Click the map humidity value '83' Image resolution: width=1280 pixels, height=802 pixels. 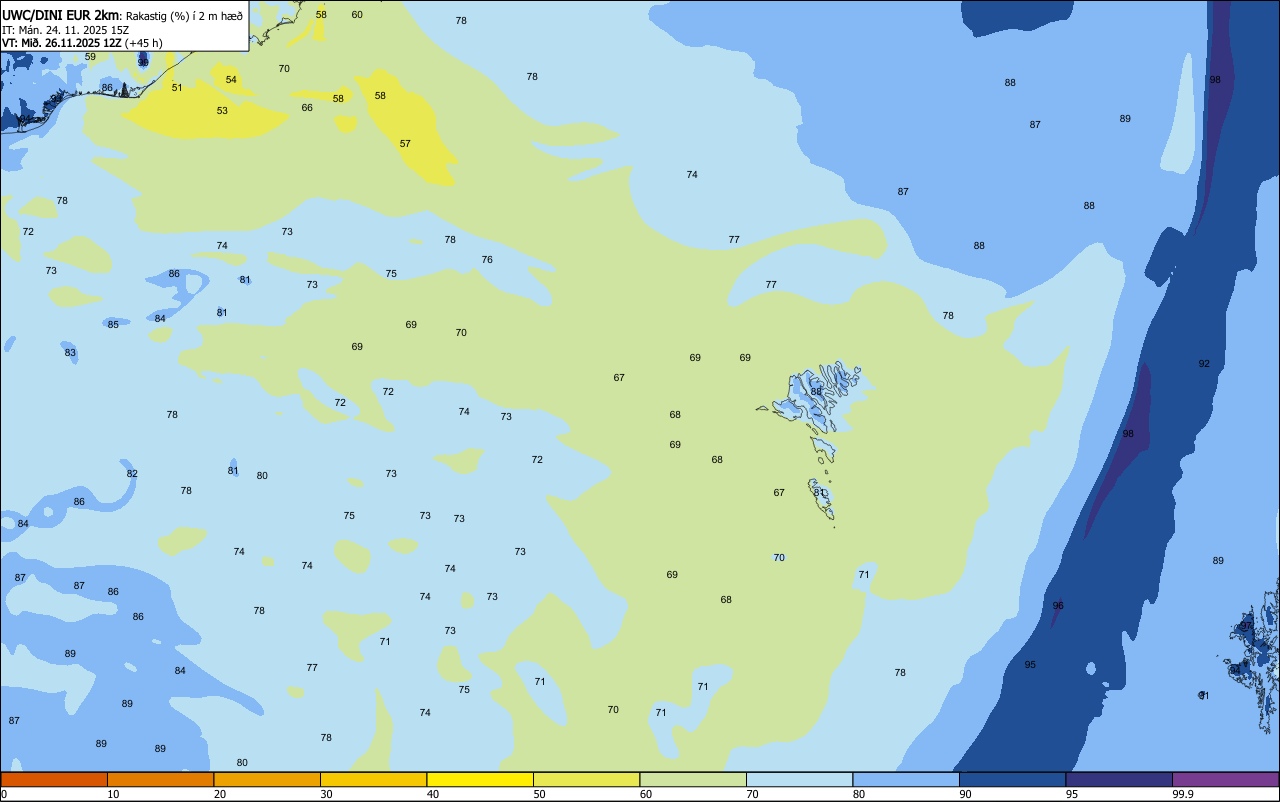pyautogui.click(x=70, y=353)
